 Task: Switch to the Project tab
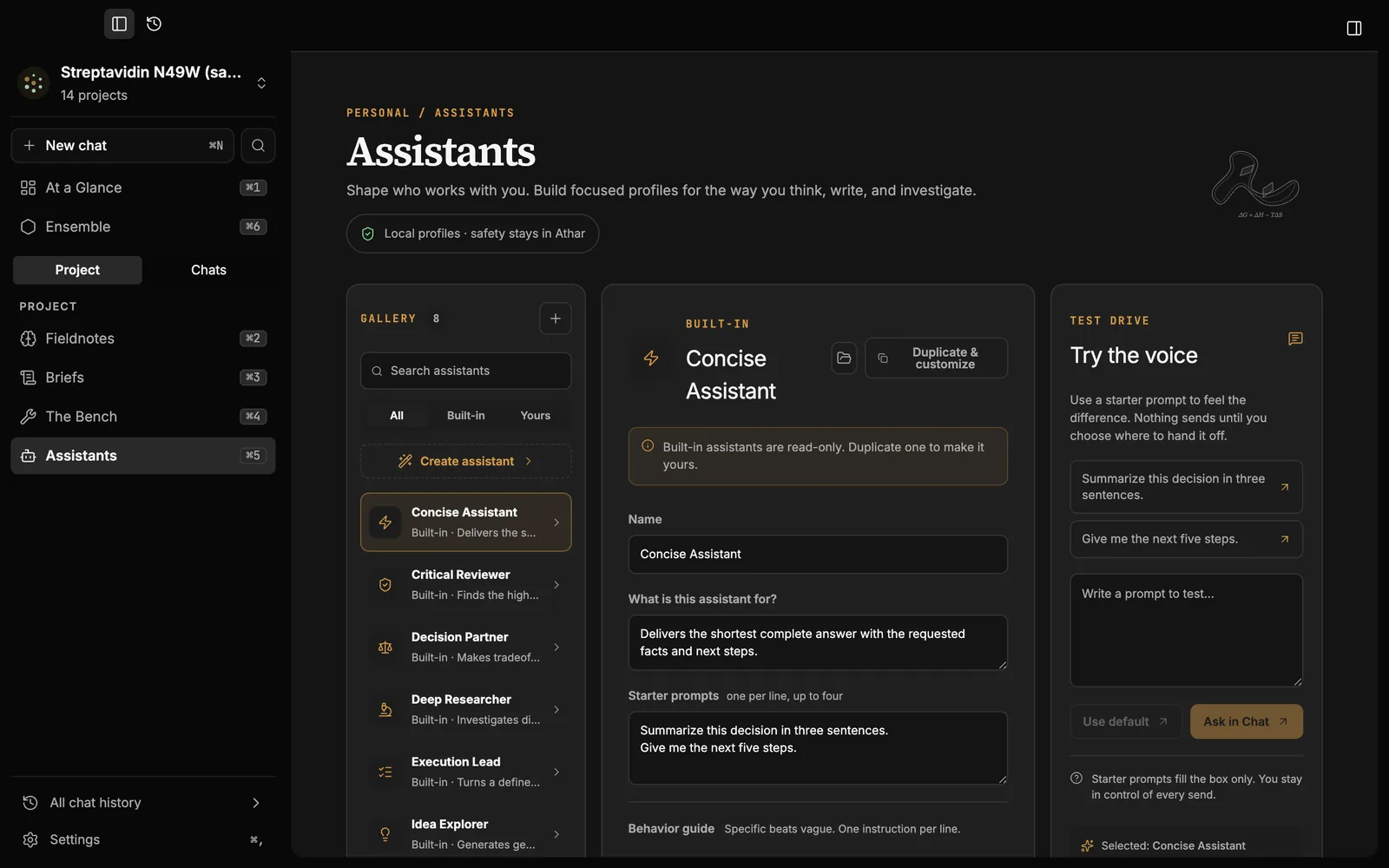[x=77, y=270]
